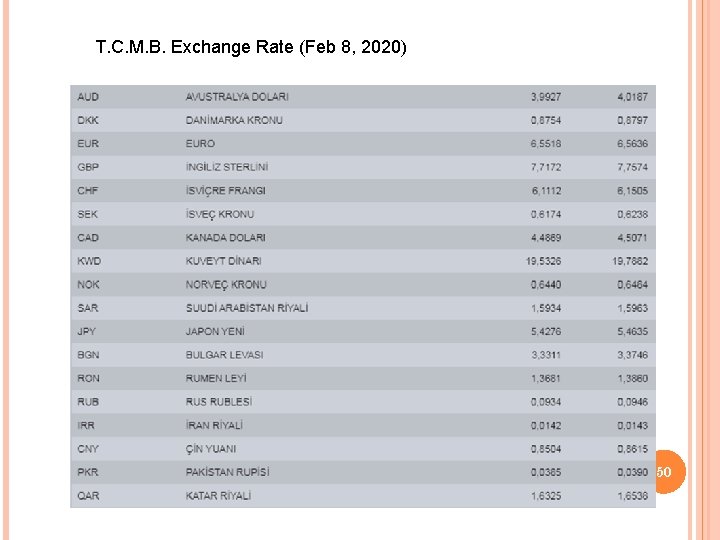This screenshot has width=720, height=540.
Task: Click the İSVEÇ KRONU currency name
Action: 220,214
